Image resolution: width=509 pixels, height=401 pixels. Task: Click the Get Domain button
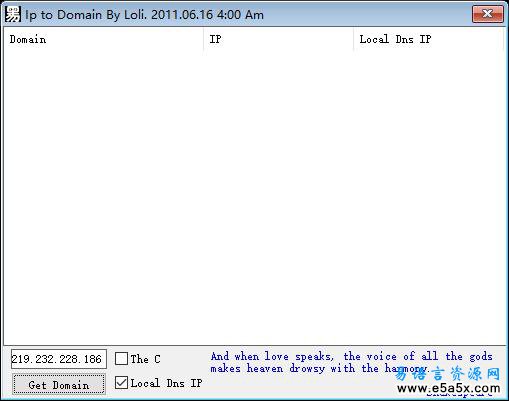pyautogui.click(x=59, y=385)
